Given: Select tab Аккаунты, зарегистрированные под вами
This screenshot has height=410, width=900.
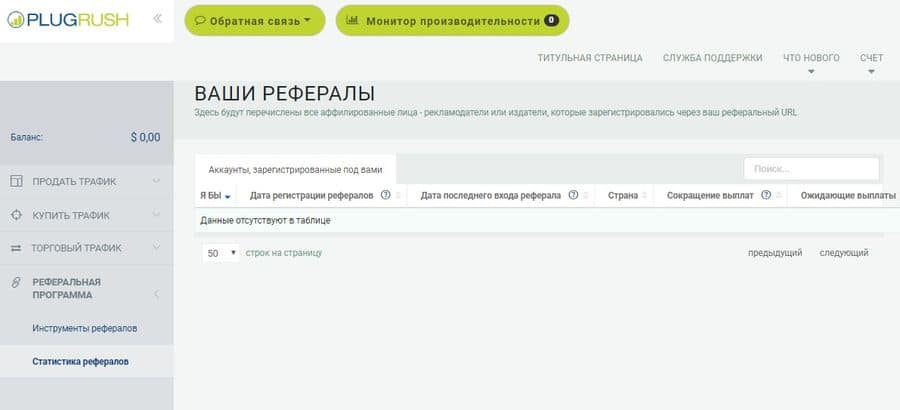Looking at the screenshot, I should point(295,170).
